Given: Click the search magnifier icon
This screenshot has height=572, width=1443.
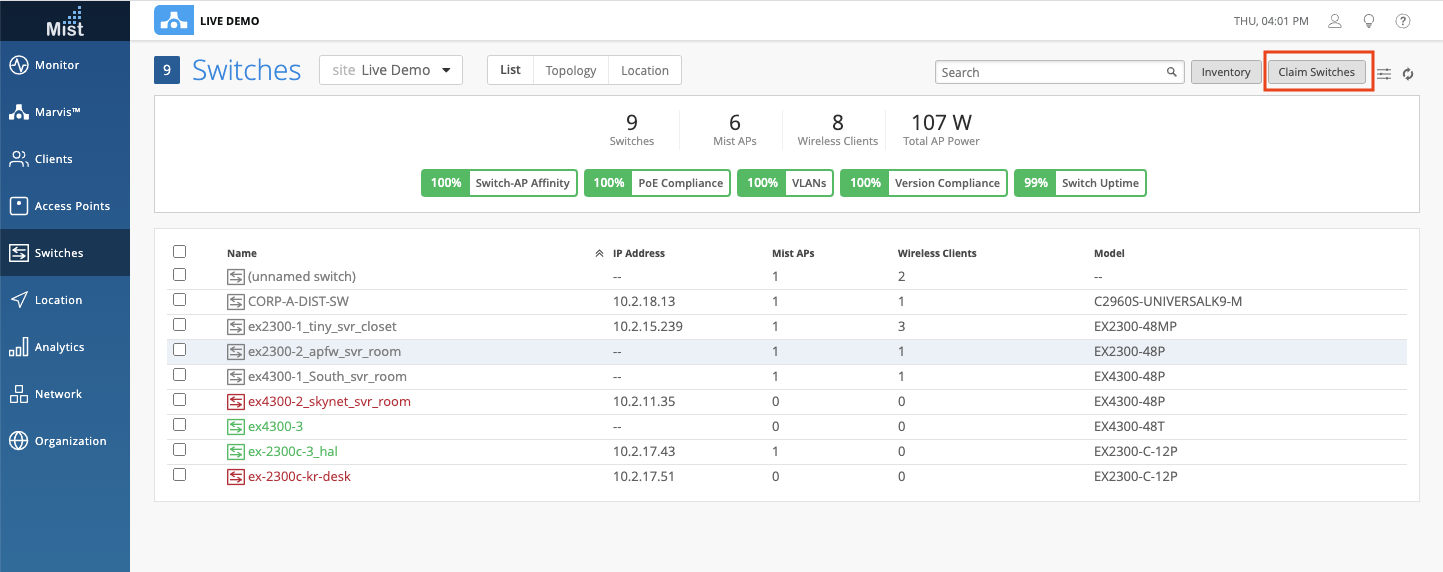Looking at the screenshot, I should coord(1171,72).
